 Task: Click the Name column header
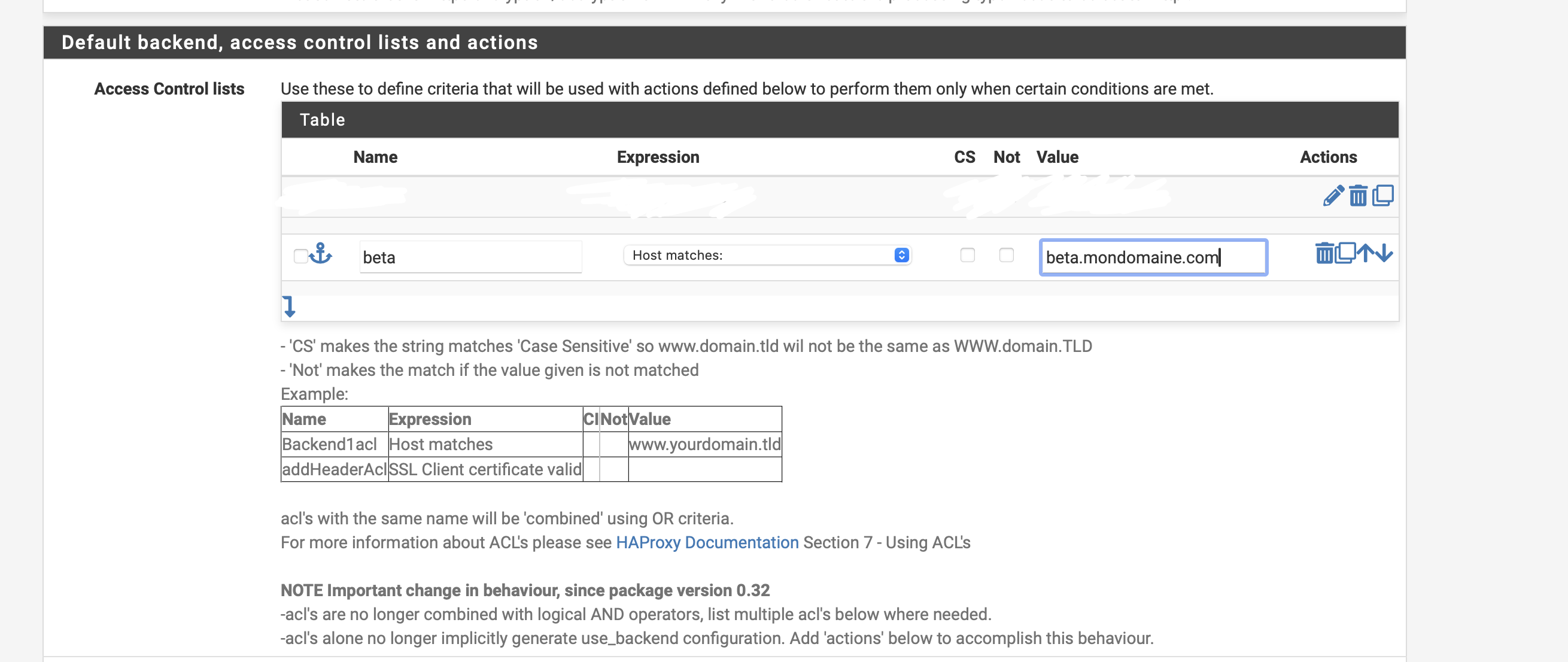(375, 157)
